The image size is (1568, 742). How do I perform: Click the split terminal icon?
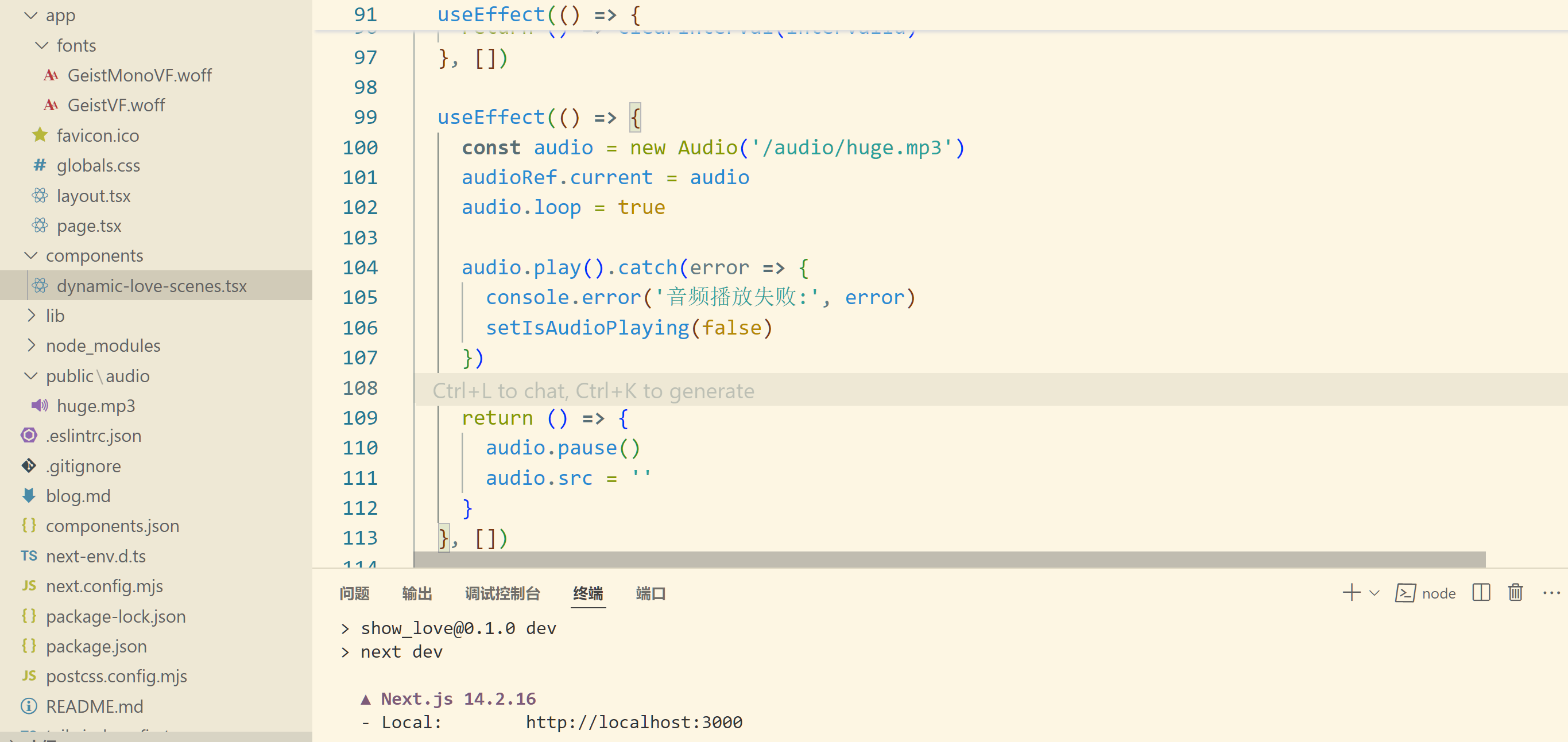coord(1480,592)
